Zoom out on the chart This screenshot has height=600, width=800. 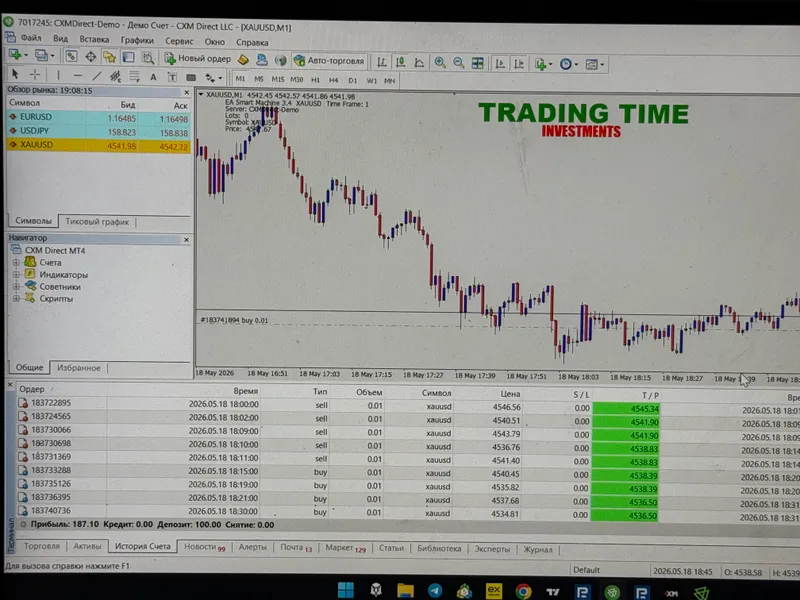tap(458, 63)
